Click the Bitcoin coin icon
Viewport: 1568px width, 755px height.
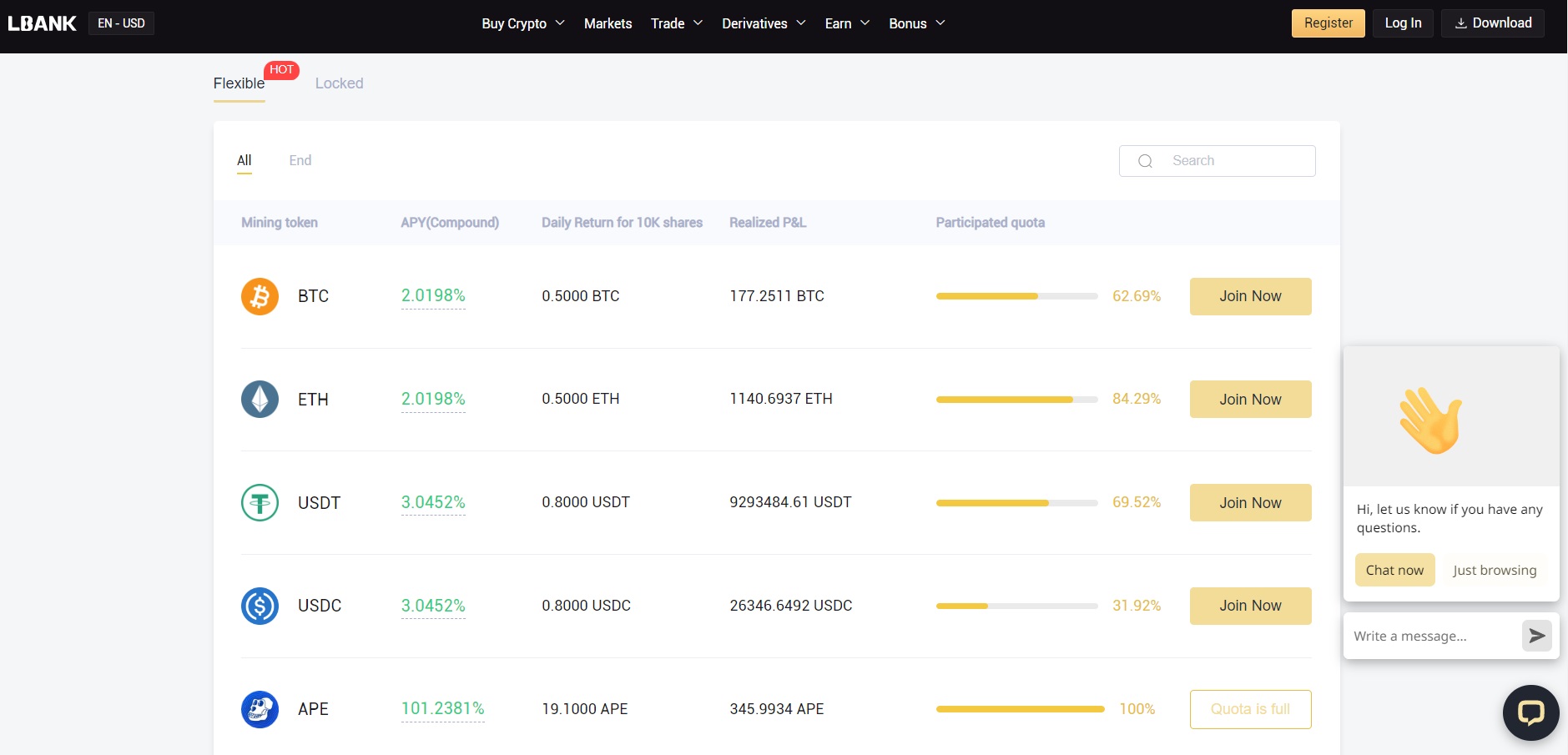260,296
